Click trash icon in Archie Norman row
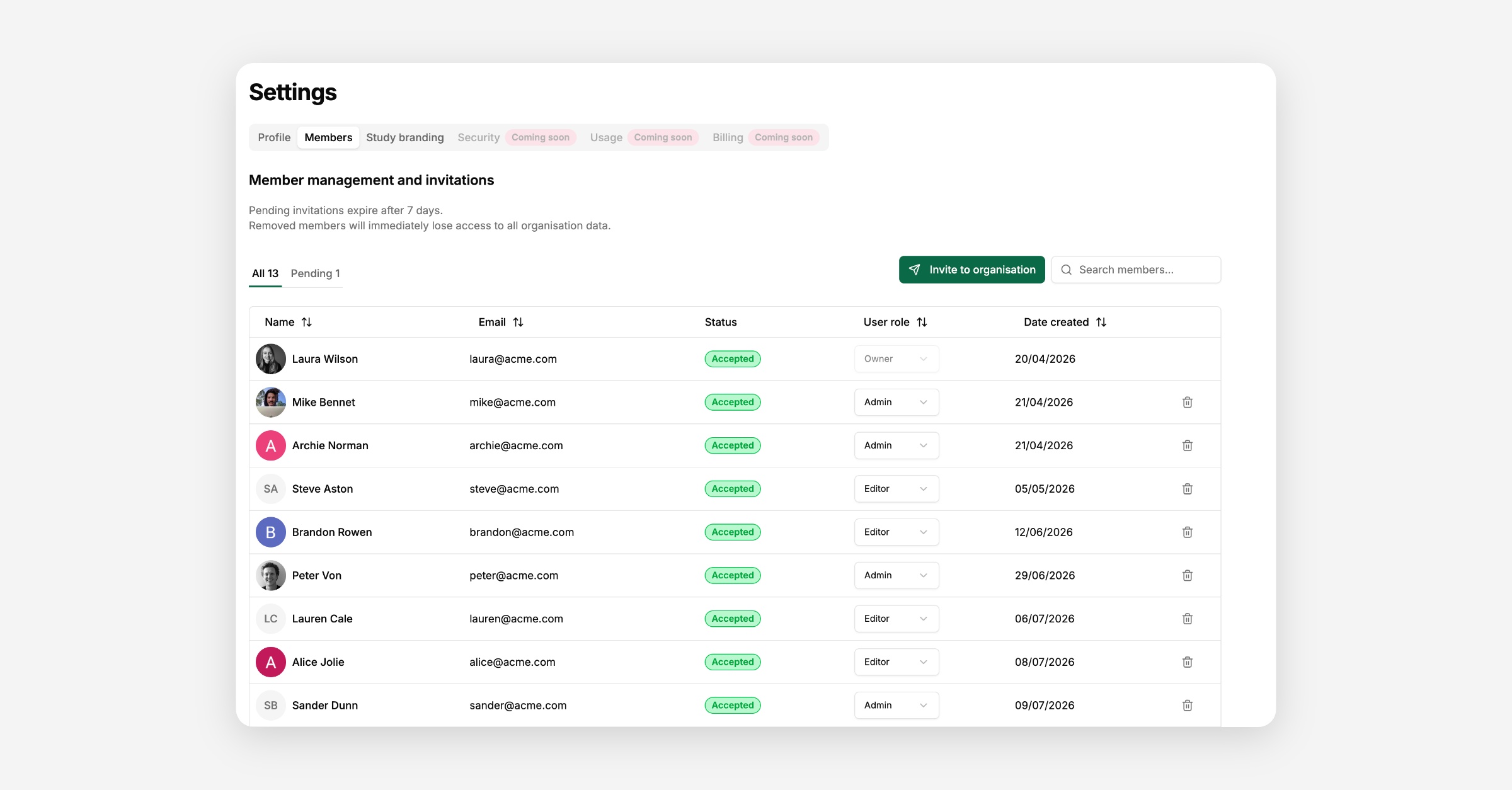The height and width of the screenshot is (790, 1512). (x=1187, y=445)
